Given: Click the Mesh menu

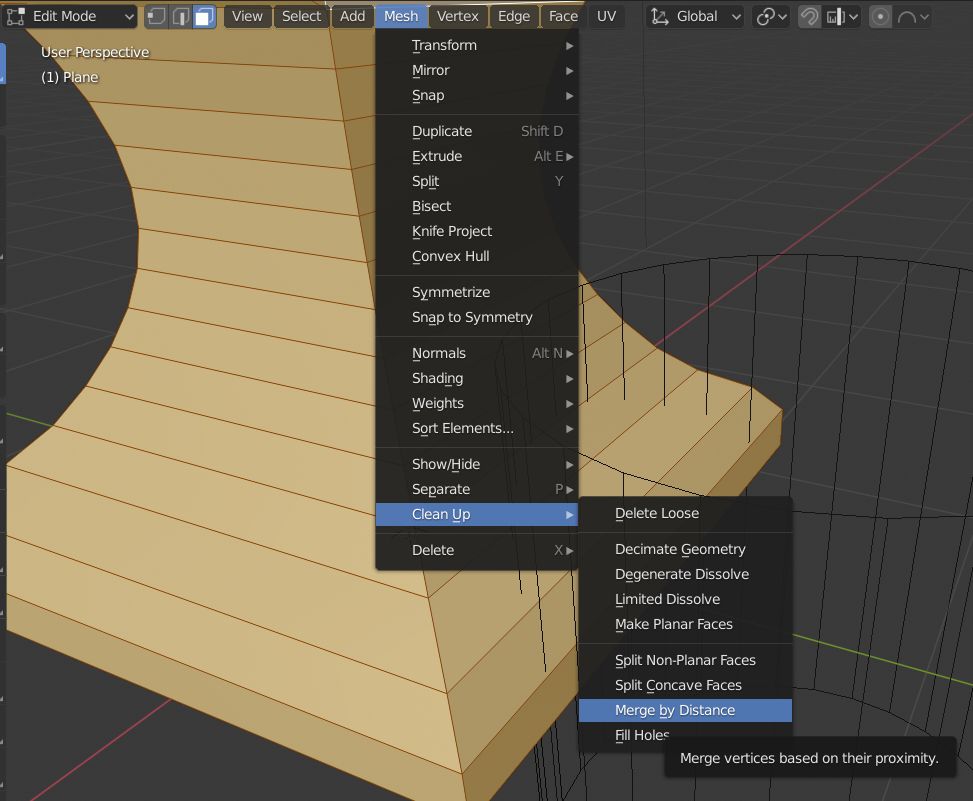Looking at the screenshot, I should [401, 16].
